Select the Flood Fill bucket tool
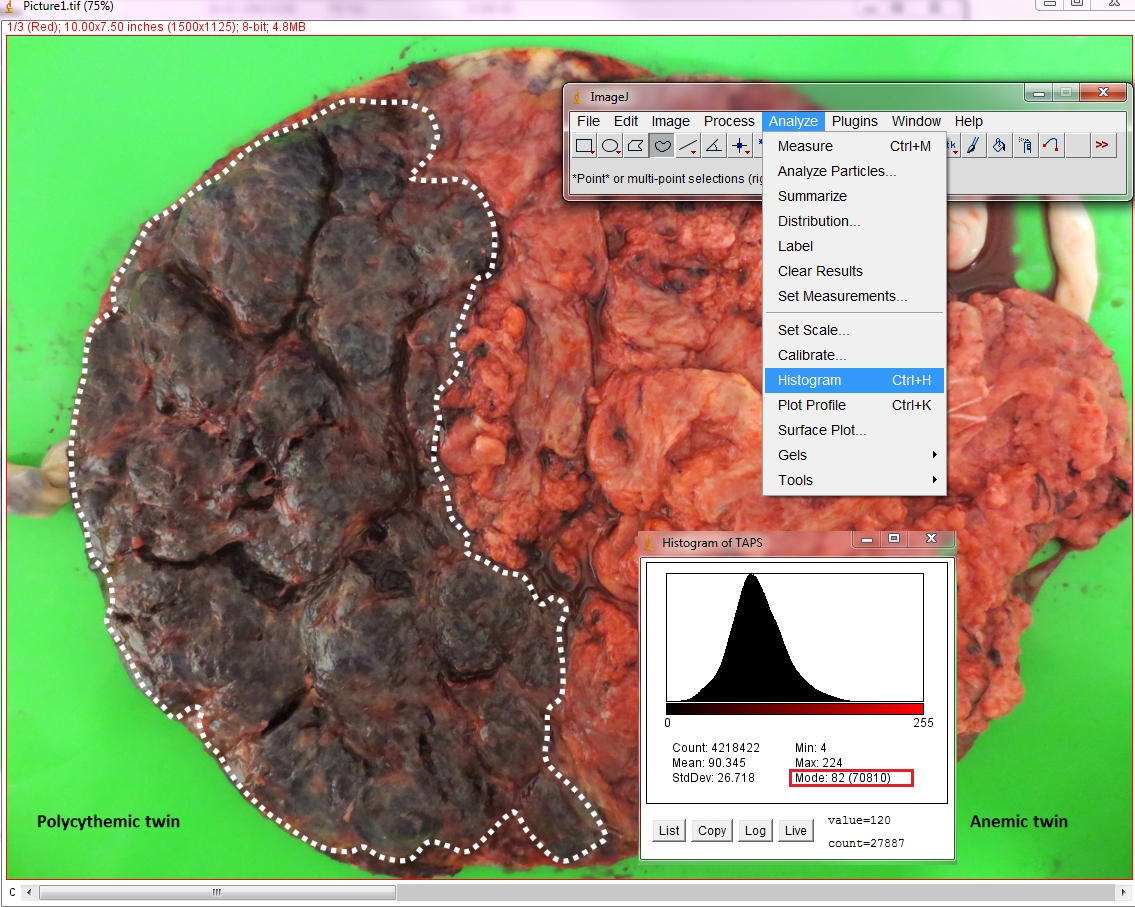 click(998, 146)
